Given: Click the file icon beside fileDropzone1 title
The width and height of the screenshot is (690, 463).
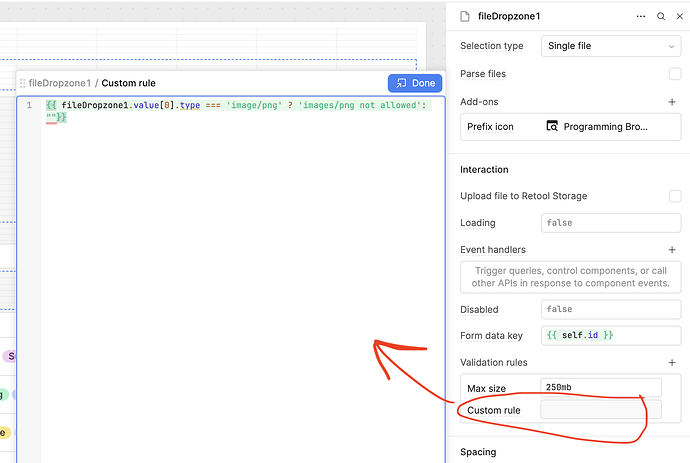Looking at the screenshot, I should pos(463,16).
